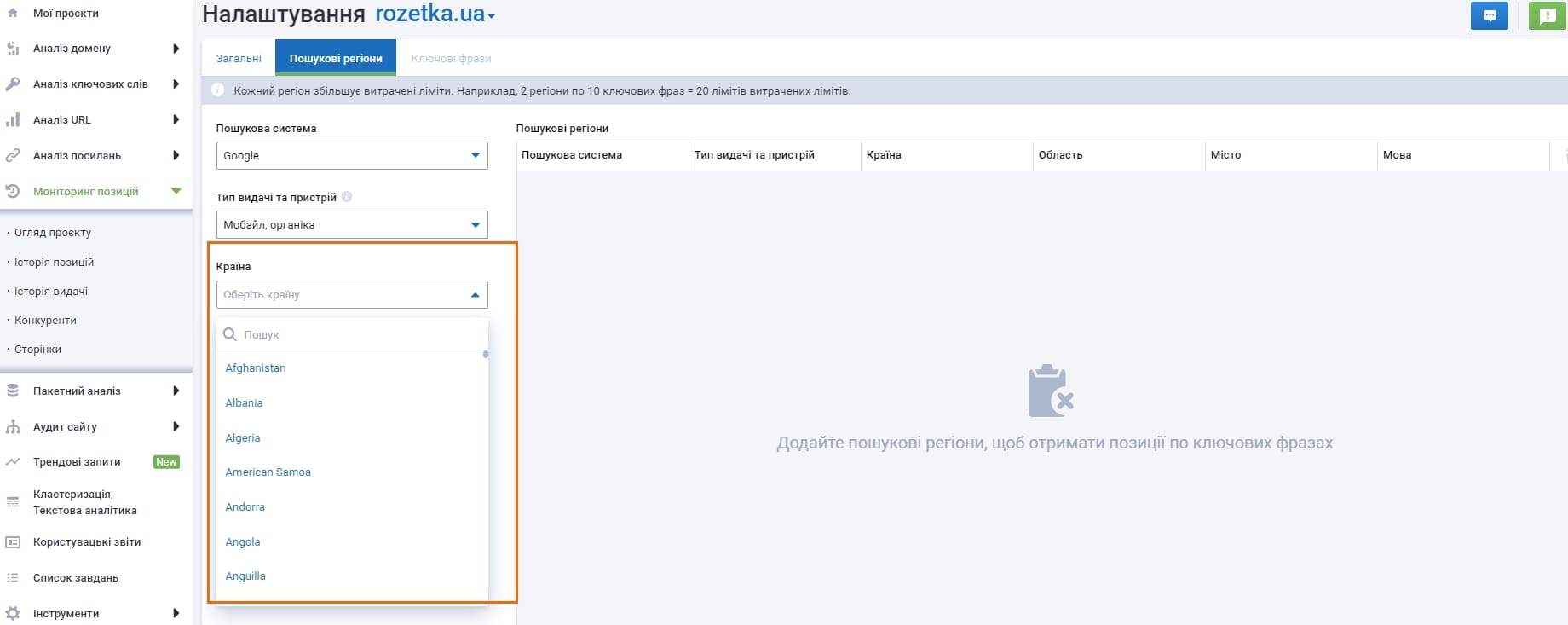Open the Список завдань label
Viewport: 1568px width, 625px height.
click(76, 578)
